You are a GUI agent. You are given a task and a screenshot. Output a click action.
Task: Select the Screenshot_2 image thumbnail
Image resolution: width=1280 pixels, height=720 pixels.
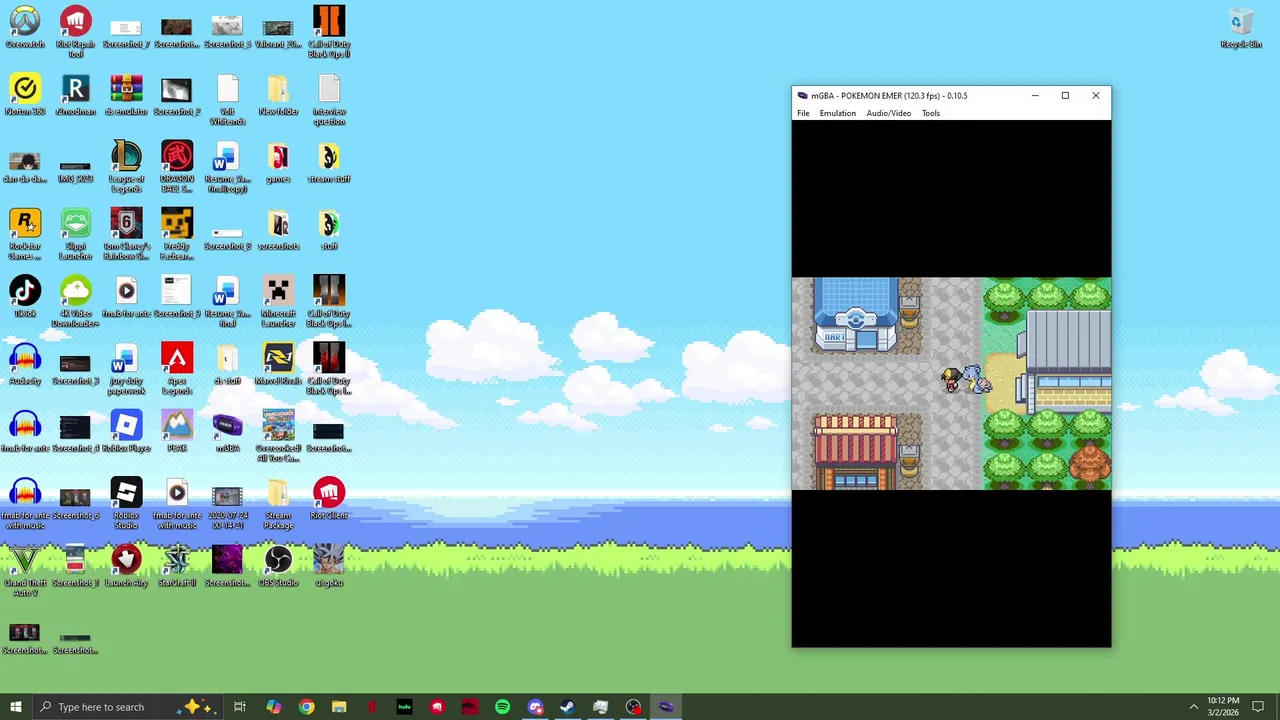177,96
